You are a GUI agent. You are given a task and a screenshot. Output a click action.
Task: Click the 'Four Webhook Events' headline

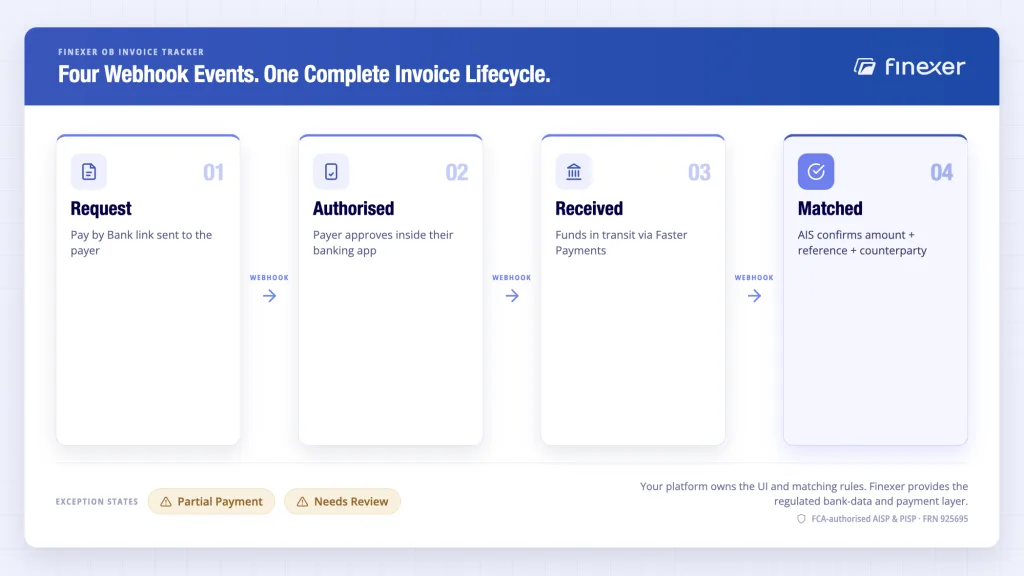coord(304,74)
